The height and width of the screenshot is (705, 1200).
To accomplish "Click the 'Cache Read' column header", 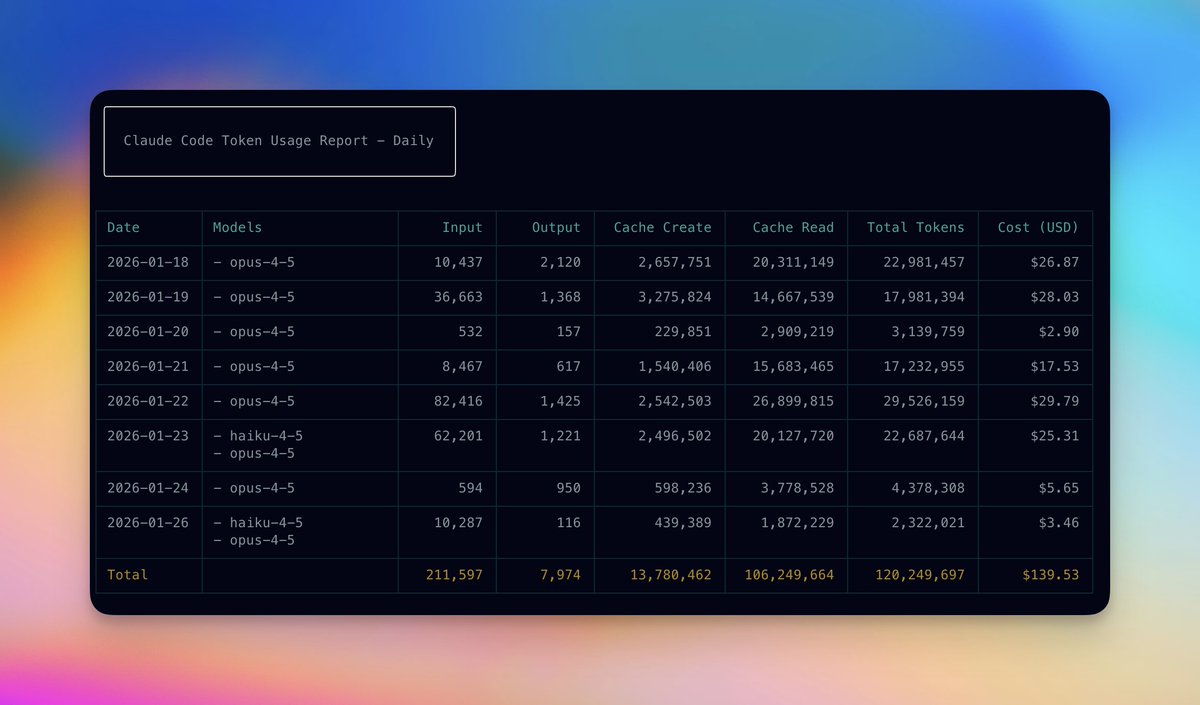I will pyautogui.click(x=793, y=228).
